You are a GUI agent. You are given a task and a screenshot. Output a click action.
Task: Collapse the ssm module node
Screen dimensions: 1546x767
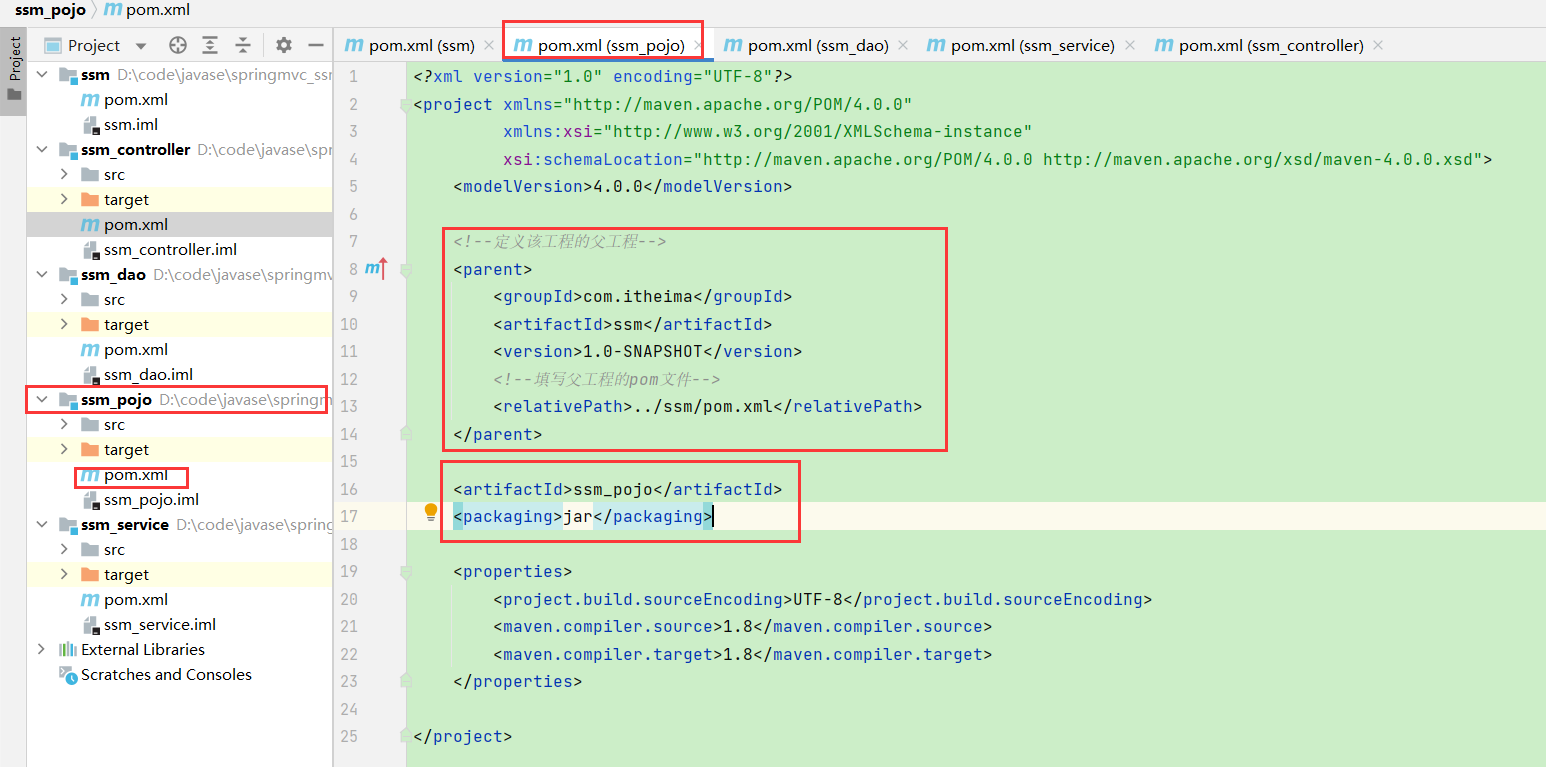tap(41, 75)
